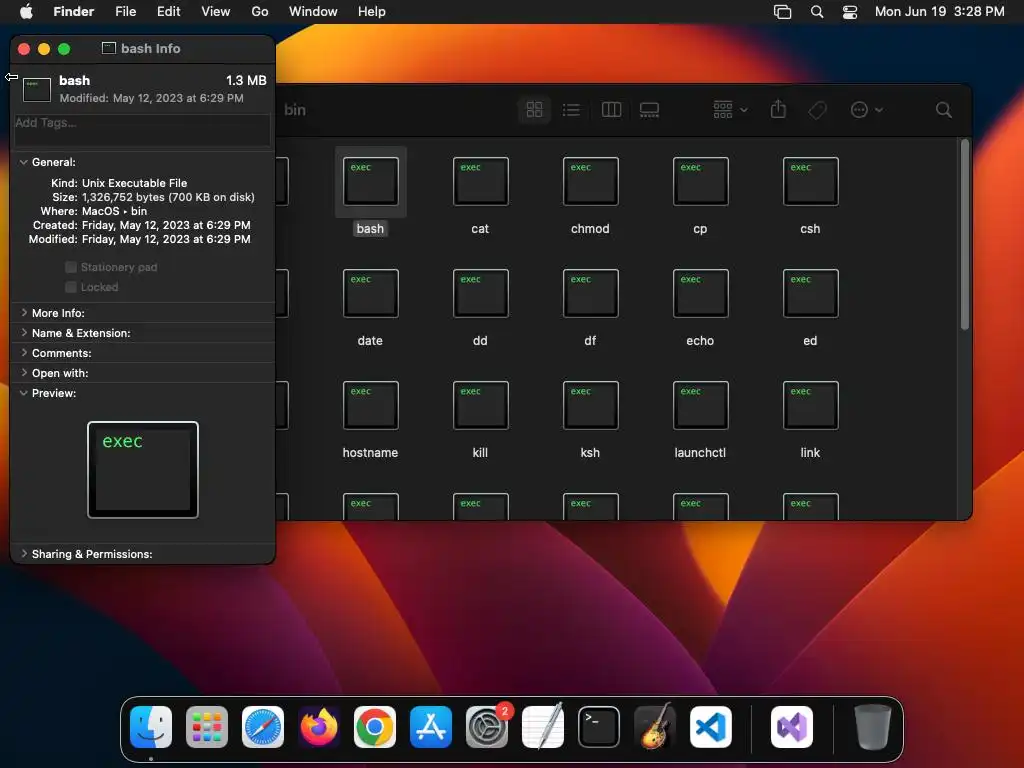The height and width of the screenshot is (768, 1024).
Task: Expand the Comments section
Action: click(24, 353)
